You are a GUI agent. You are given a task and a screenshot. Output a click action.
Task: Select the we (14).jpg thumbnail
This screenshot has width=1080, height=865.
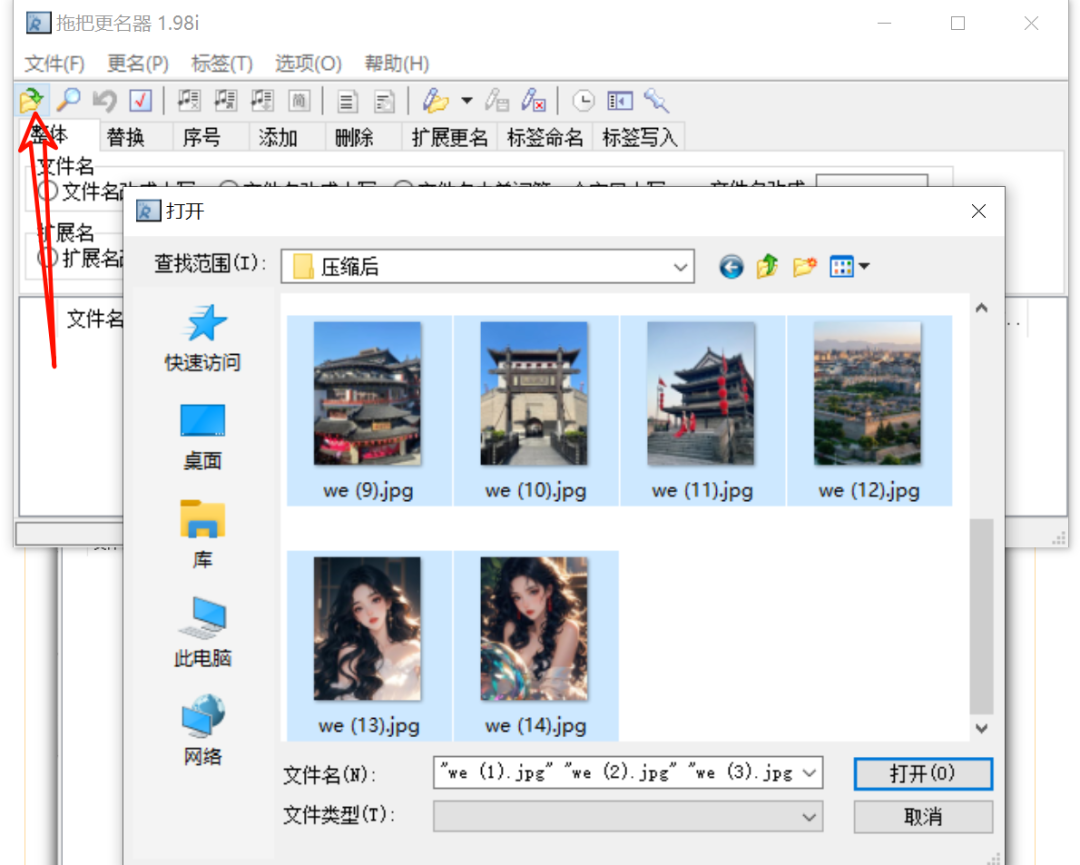535,646
